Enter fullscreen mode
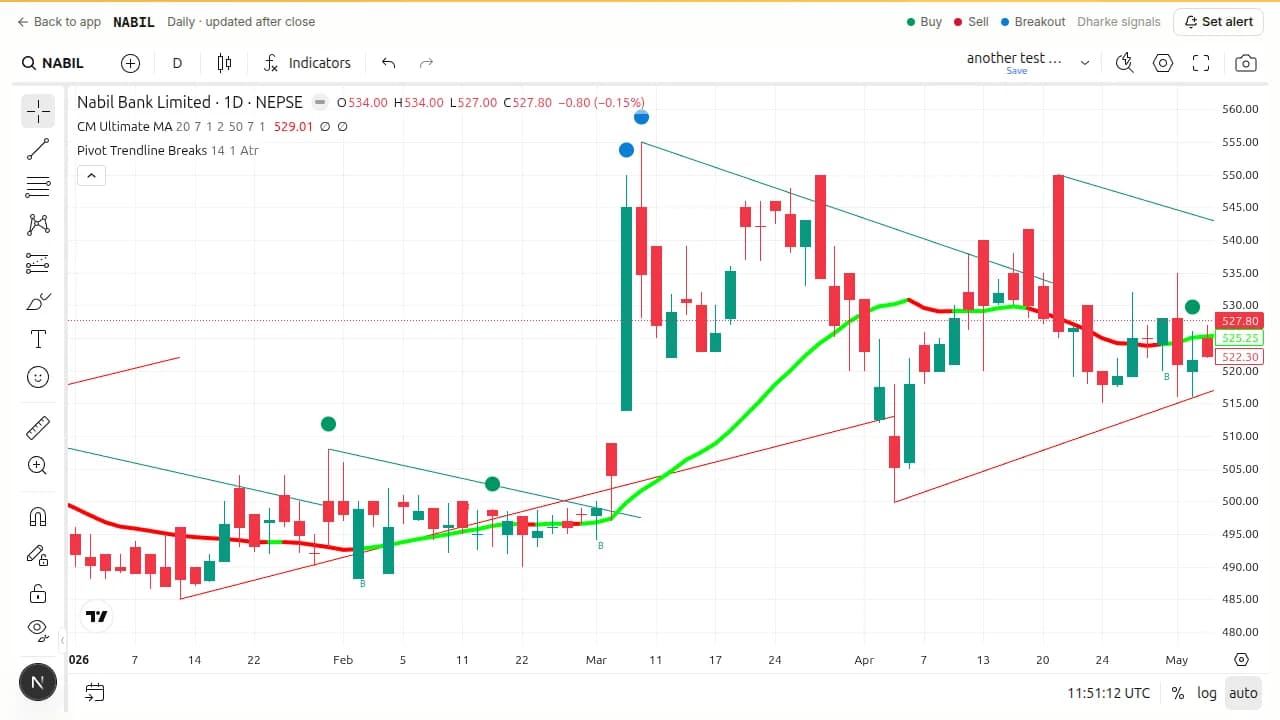This screenshot has height=720, width=1280. (1202, 63)
